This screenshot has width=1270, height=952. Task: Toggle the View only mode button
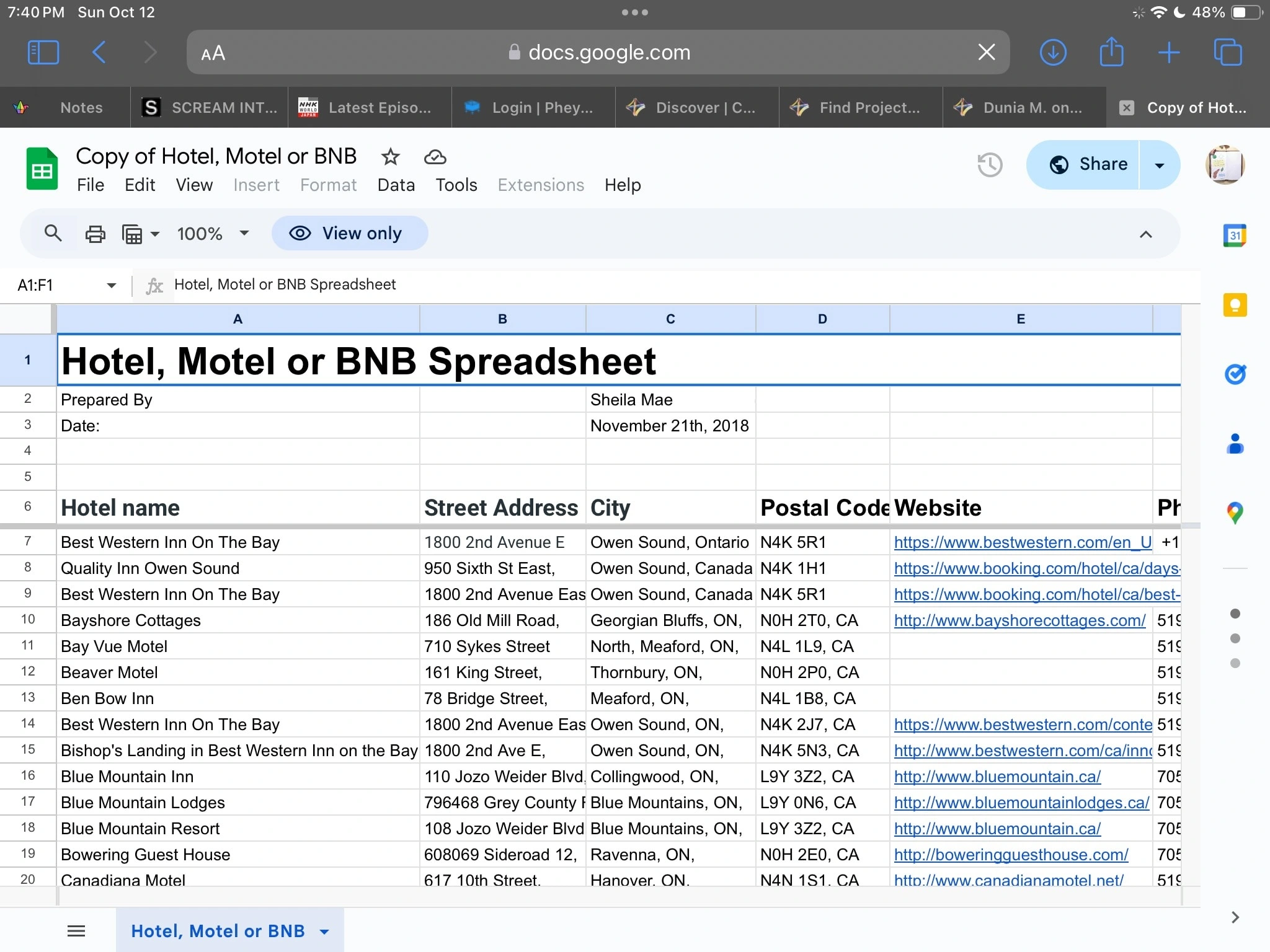tap(350, 234)
